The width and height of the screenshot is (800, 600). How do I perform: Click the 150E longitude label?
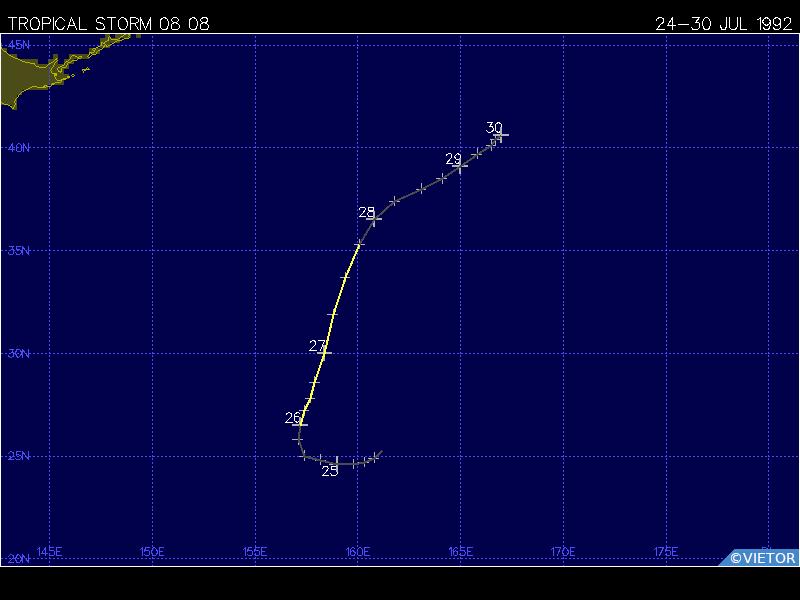pos(152,552)
